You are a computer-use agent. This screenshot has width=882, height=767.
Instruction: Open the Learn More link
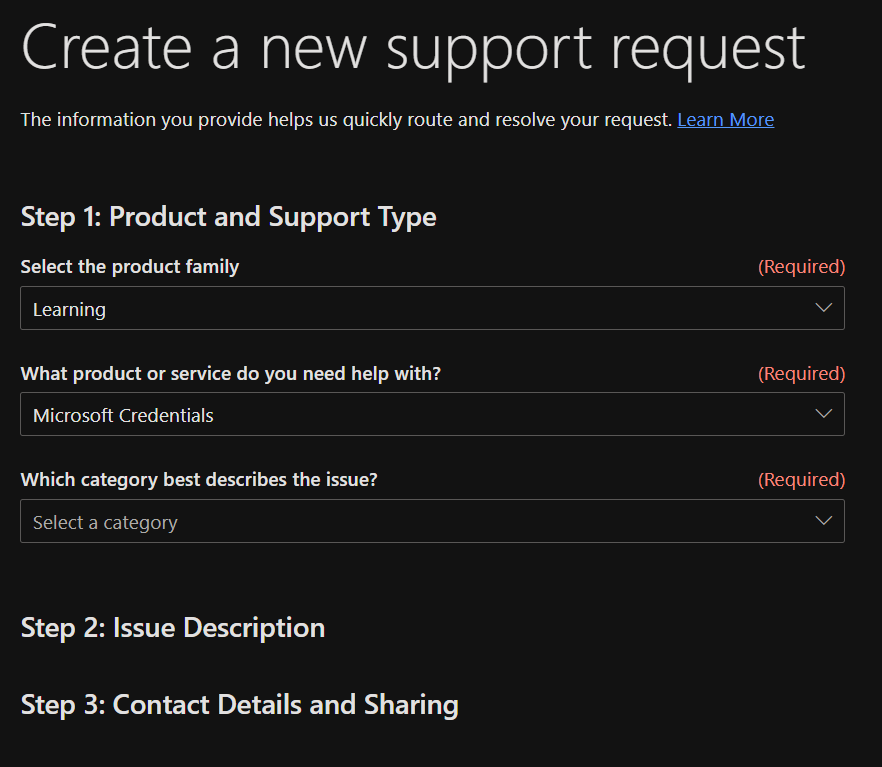click(x=725, y=120)
